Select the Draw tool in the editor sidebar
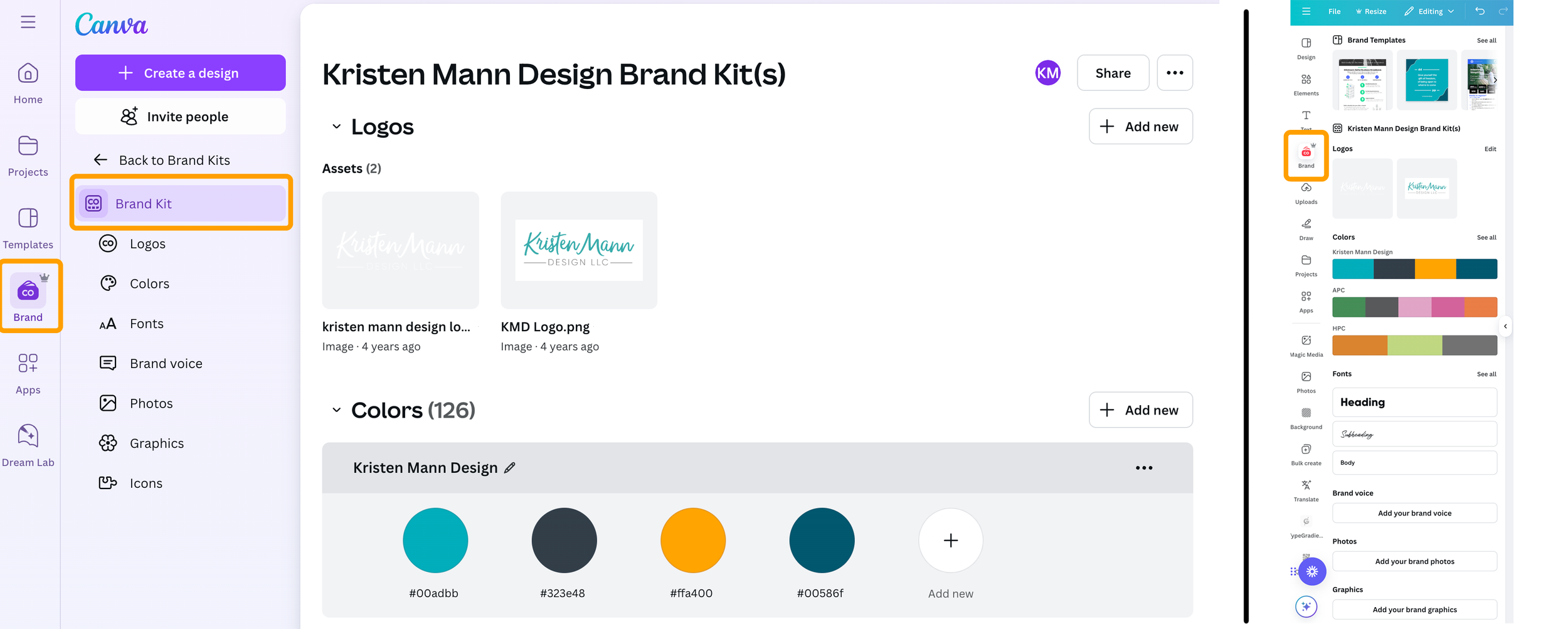This screenshot has height=629, width=1568. (x=1306, y=230)
